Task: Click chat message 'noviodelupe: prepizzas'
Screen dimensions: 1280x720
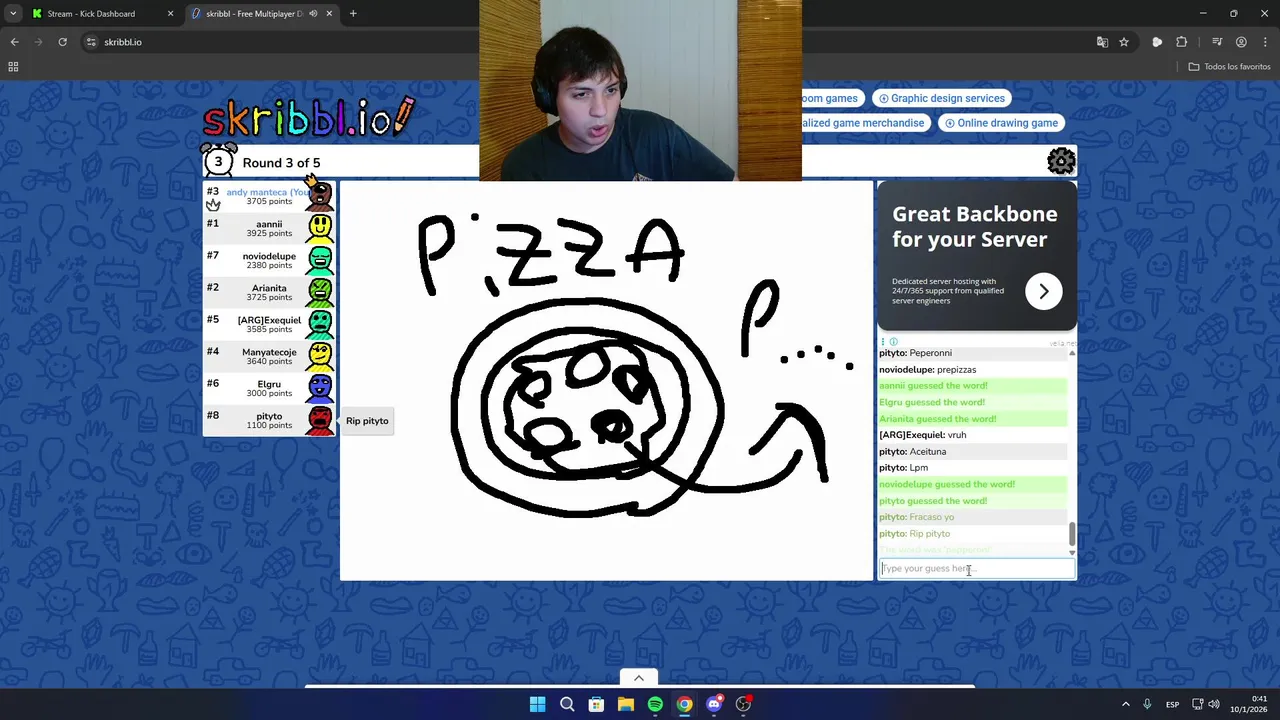Action: click(927, 369)
